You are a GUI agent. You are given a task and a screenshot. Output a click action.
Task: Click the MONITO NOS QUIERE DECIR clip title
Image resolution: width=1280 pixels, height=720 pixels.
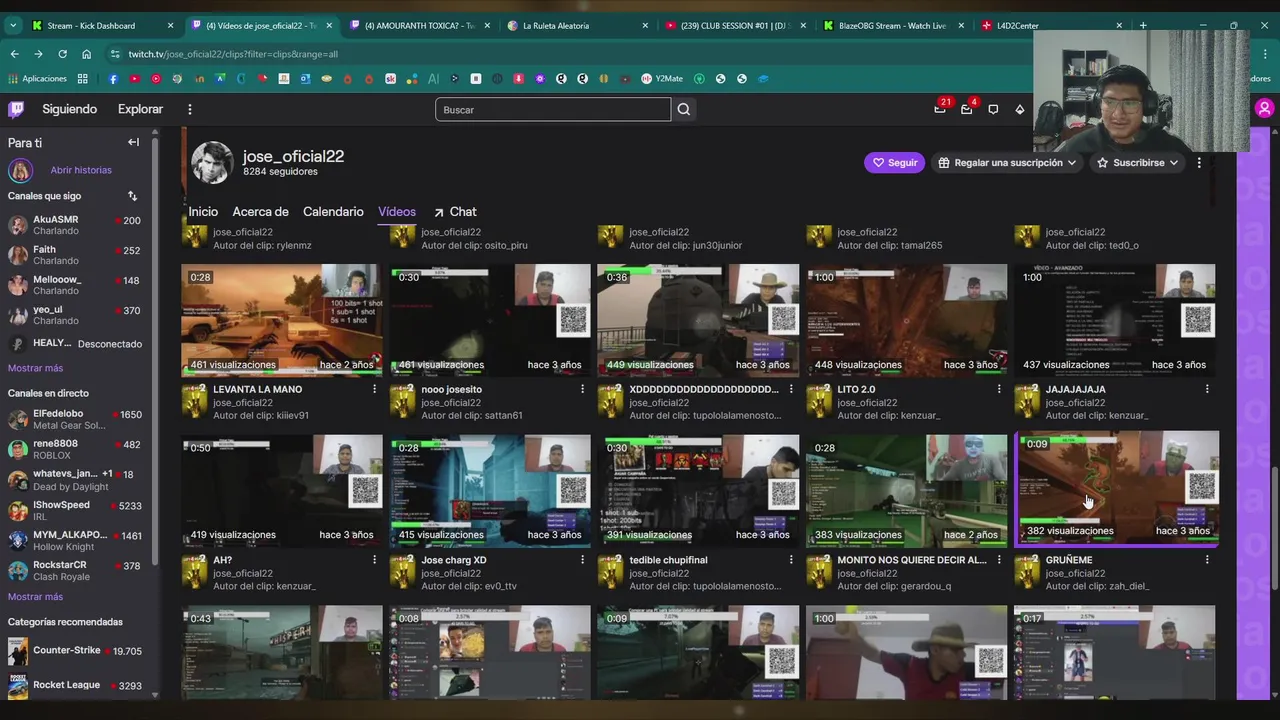912,560
